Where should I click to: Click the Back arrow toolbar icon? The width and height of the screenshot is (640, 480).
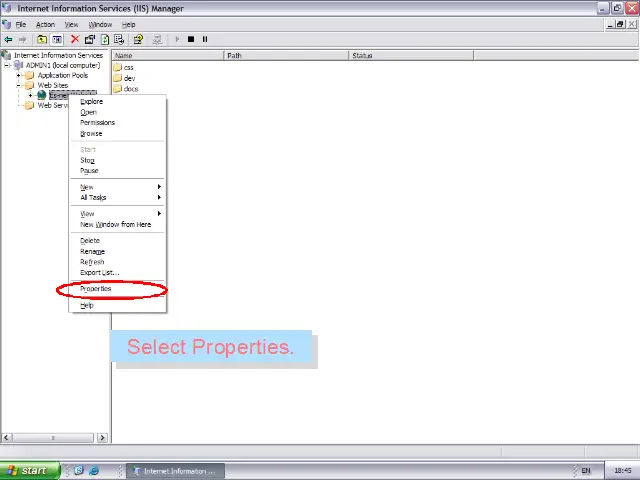(x=9, y=39)
